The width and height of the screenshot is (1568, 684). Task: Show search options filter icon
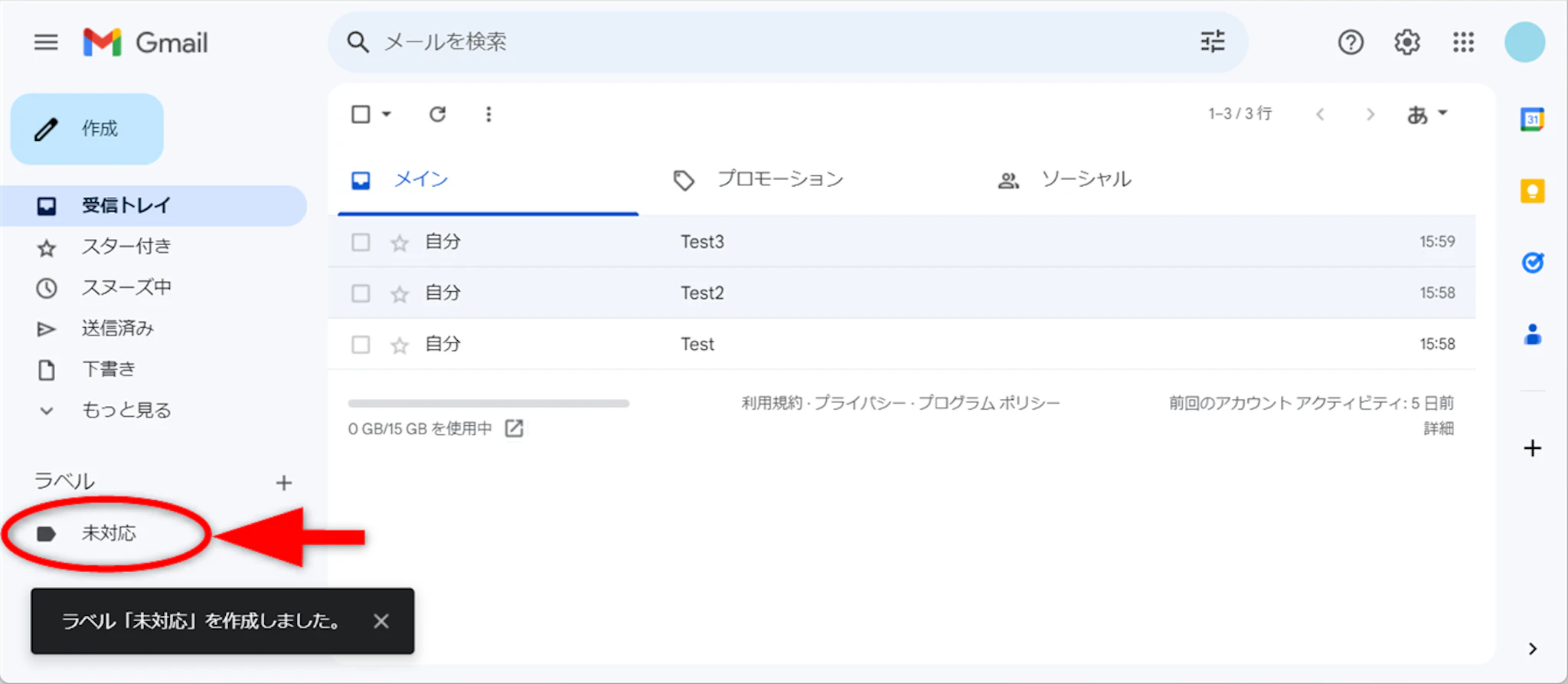coord(1212,41)
